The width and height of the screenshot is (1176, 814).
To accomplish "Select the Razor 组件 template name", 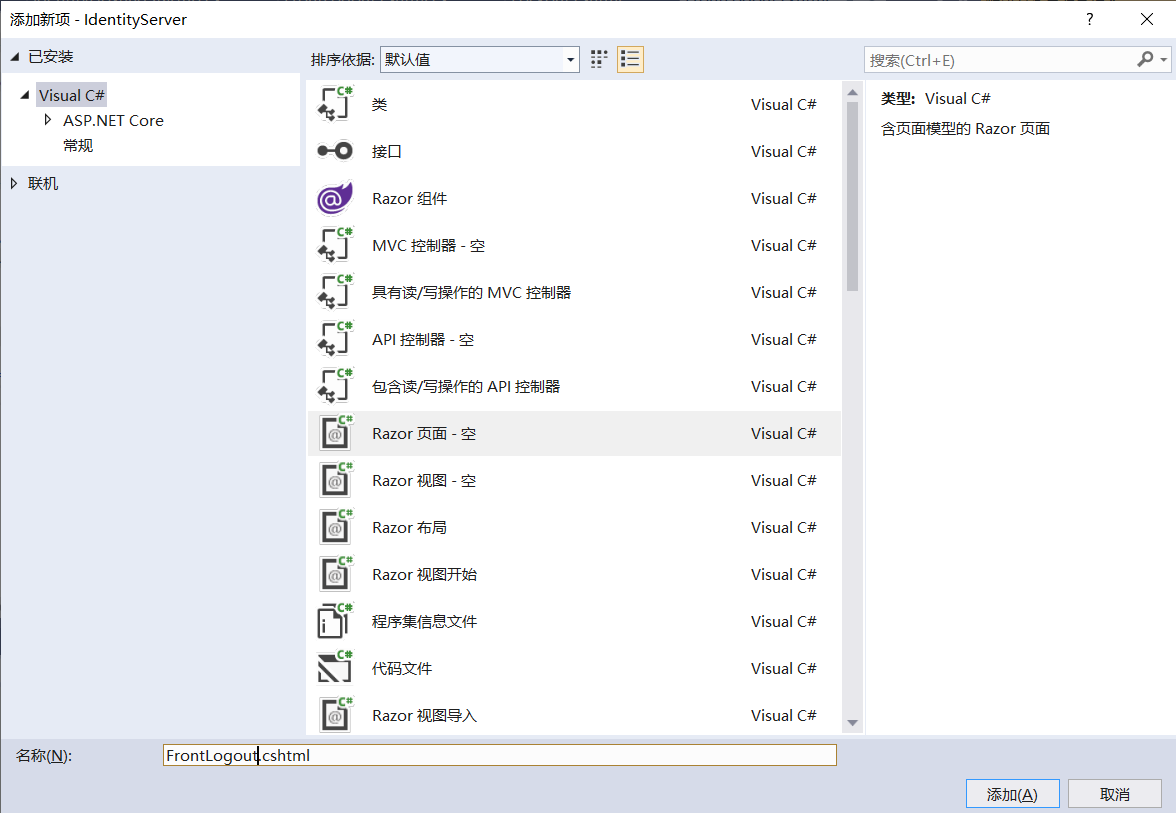I will (x=410, y=199).
